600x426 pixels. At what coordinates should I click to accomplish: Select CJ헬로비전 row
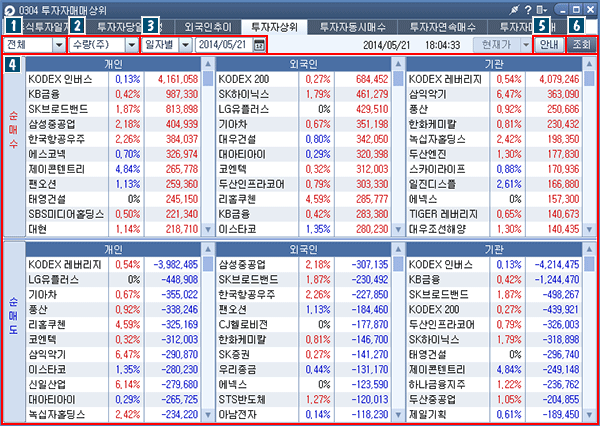[303, 325]
